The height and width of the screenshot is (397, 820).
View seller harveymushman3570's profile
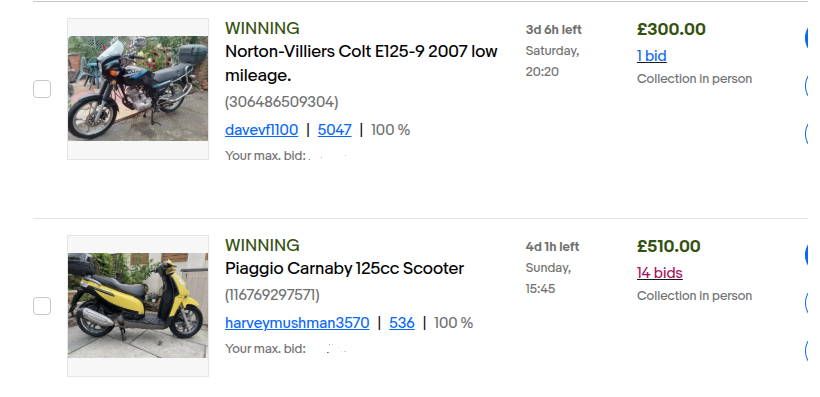(x=297, y=323)
